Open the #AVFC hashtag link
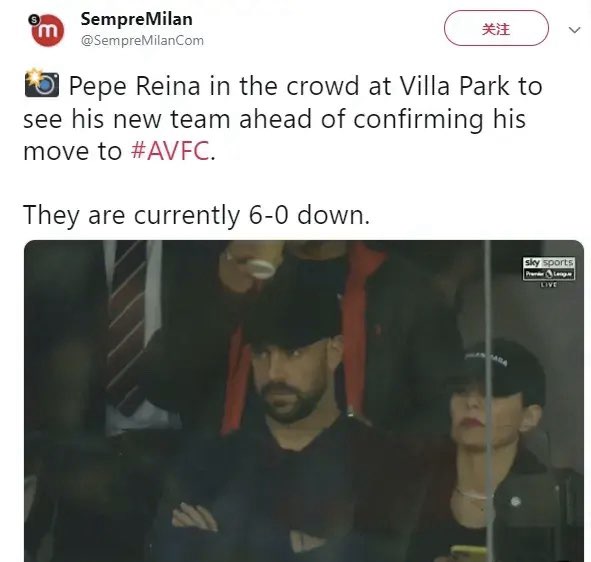The height and width of the screenshot is (562, 591). [170, 151]
